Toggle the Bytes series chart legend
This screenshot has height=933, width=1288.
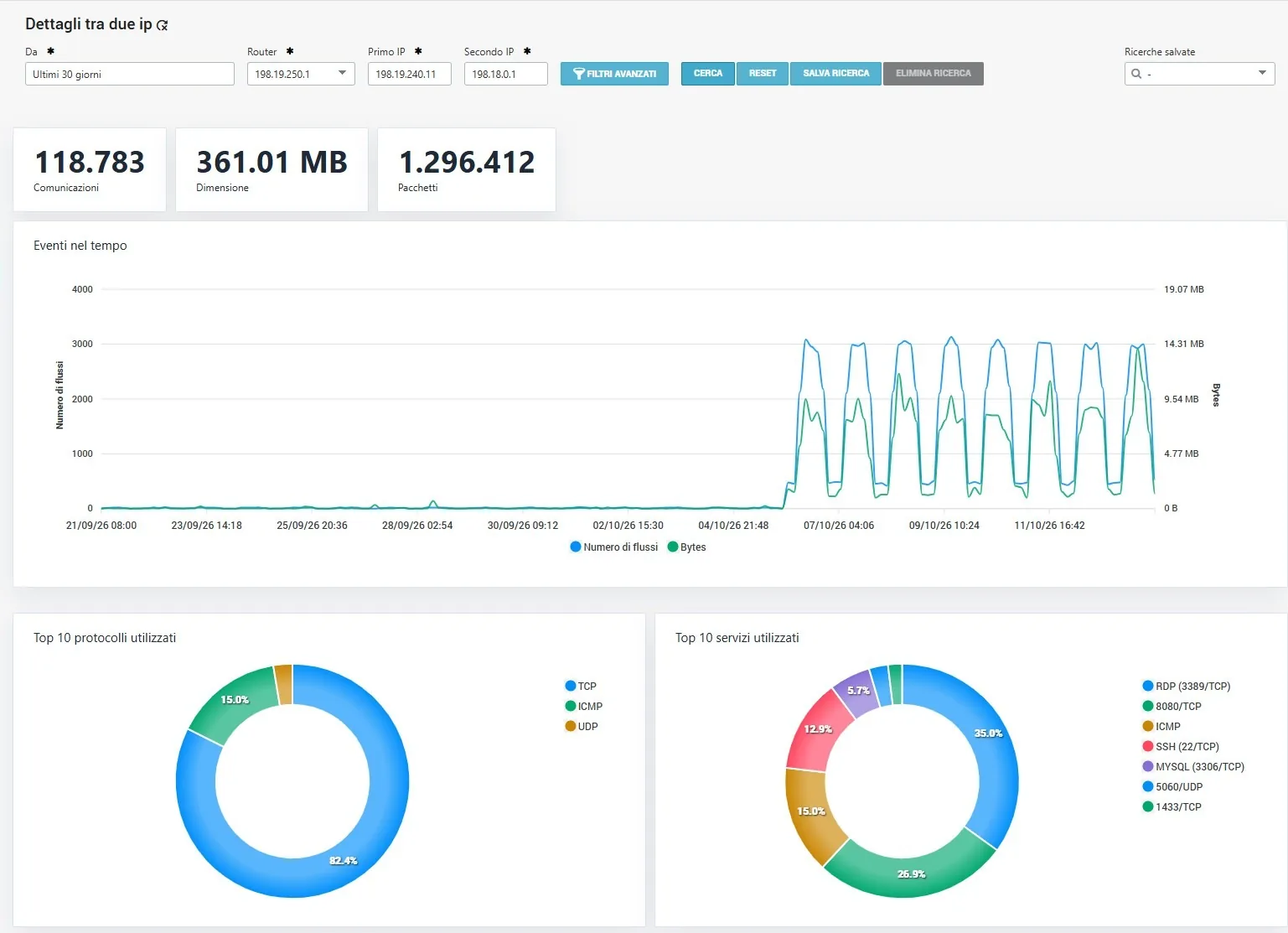686,547
